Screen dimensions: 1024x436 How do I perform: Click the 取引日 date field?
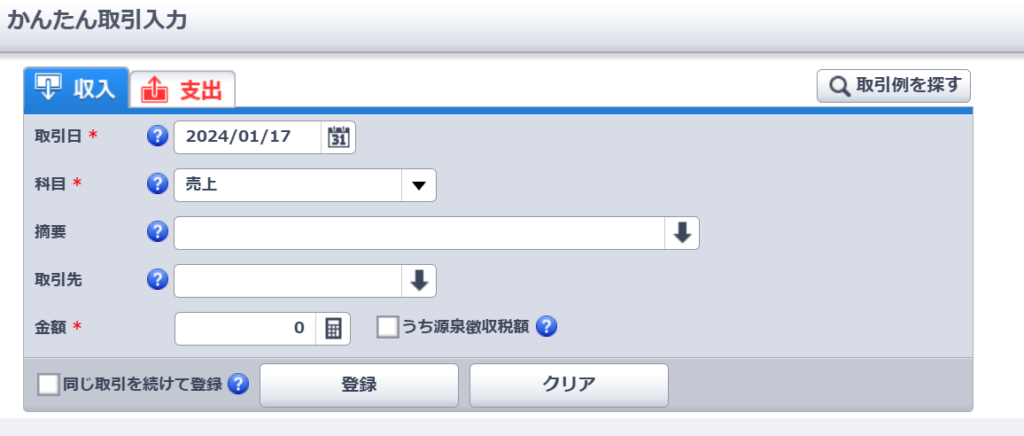(x=248, y=137)
